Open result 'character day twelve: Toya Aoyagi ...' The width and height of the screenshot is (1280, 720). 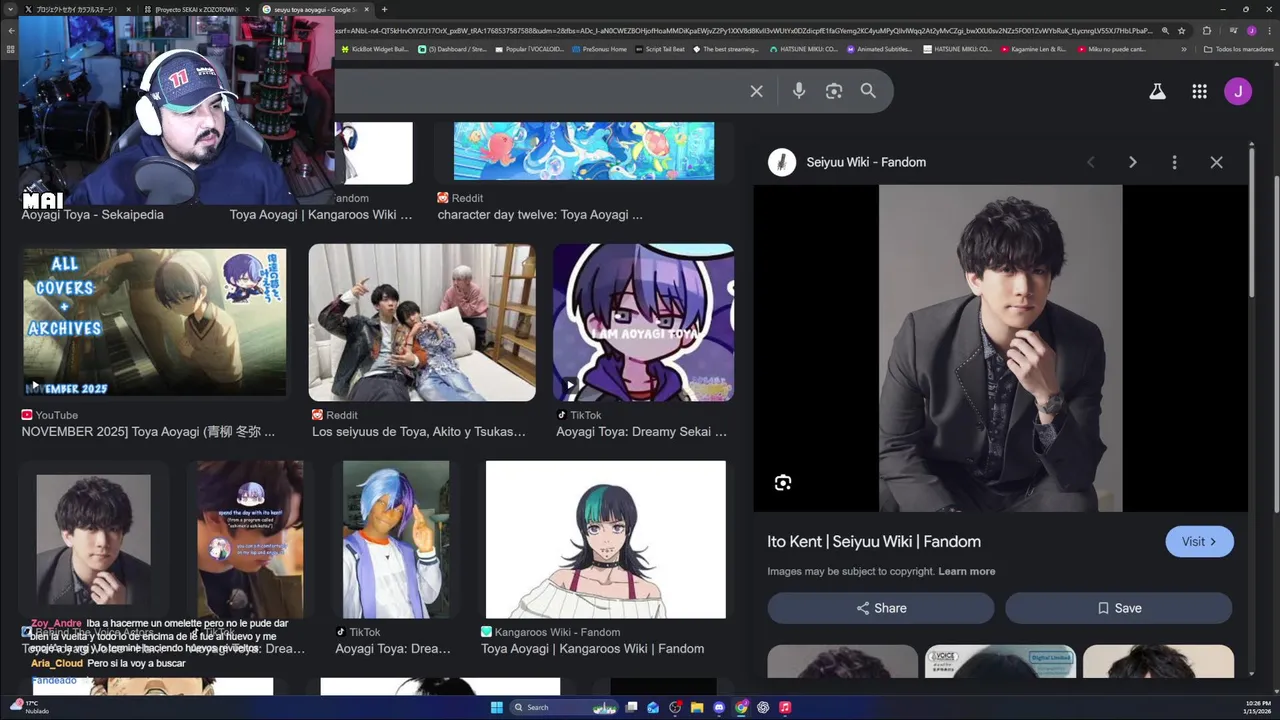click(540, 214)
